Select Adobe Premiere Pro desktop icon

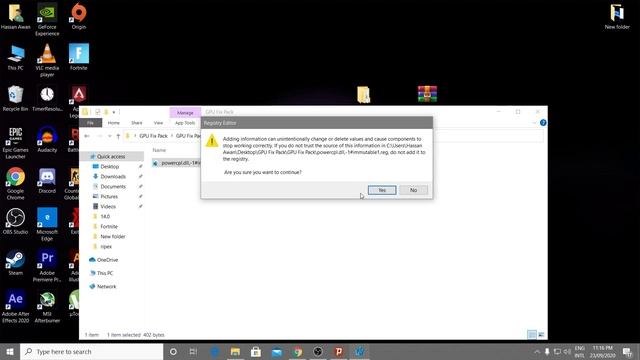[47, 266]
